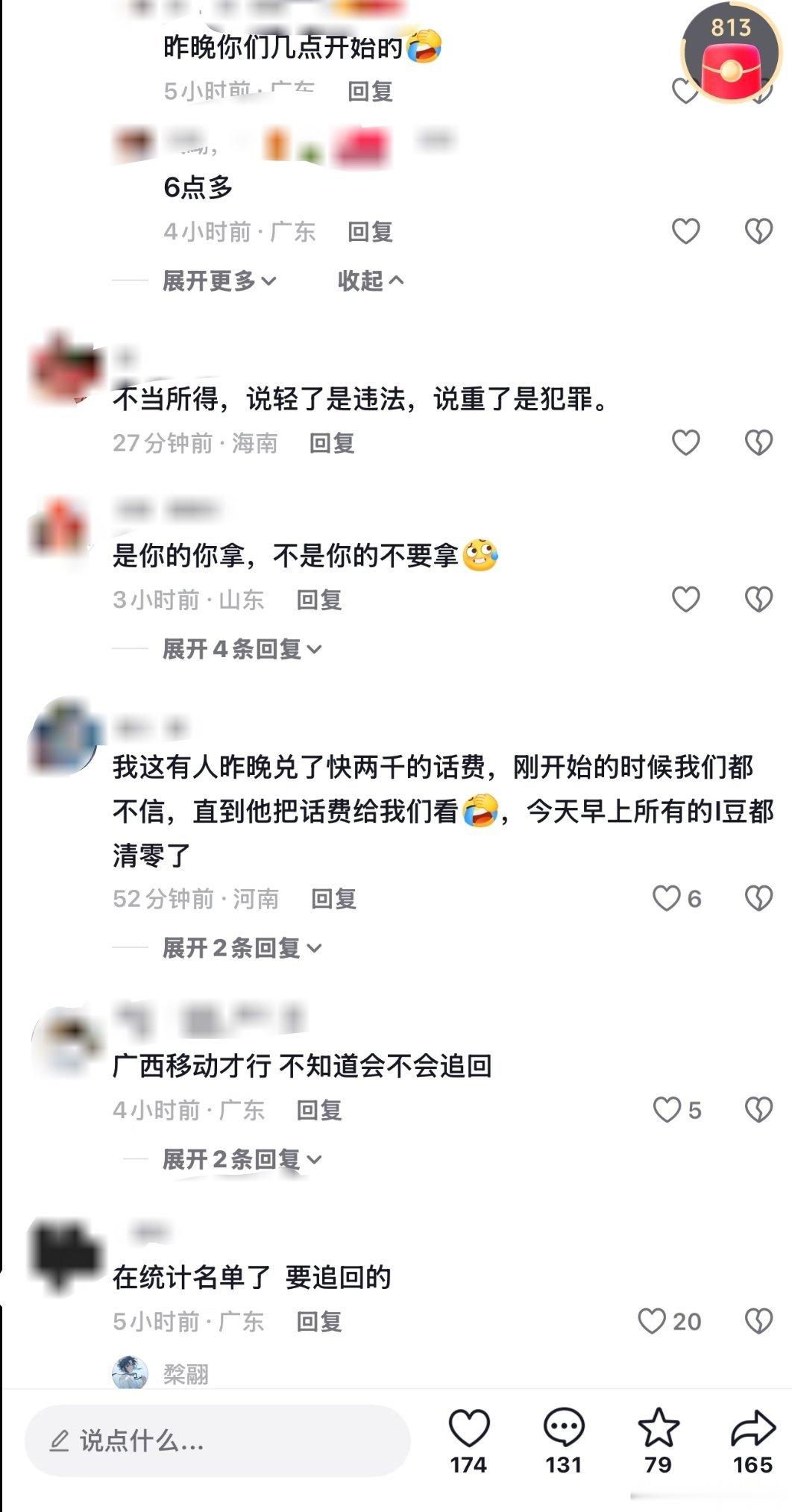Screen dimensions: 792x1512
Task: Tap the red envelope 813 icon
Action: coord(732,54)
